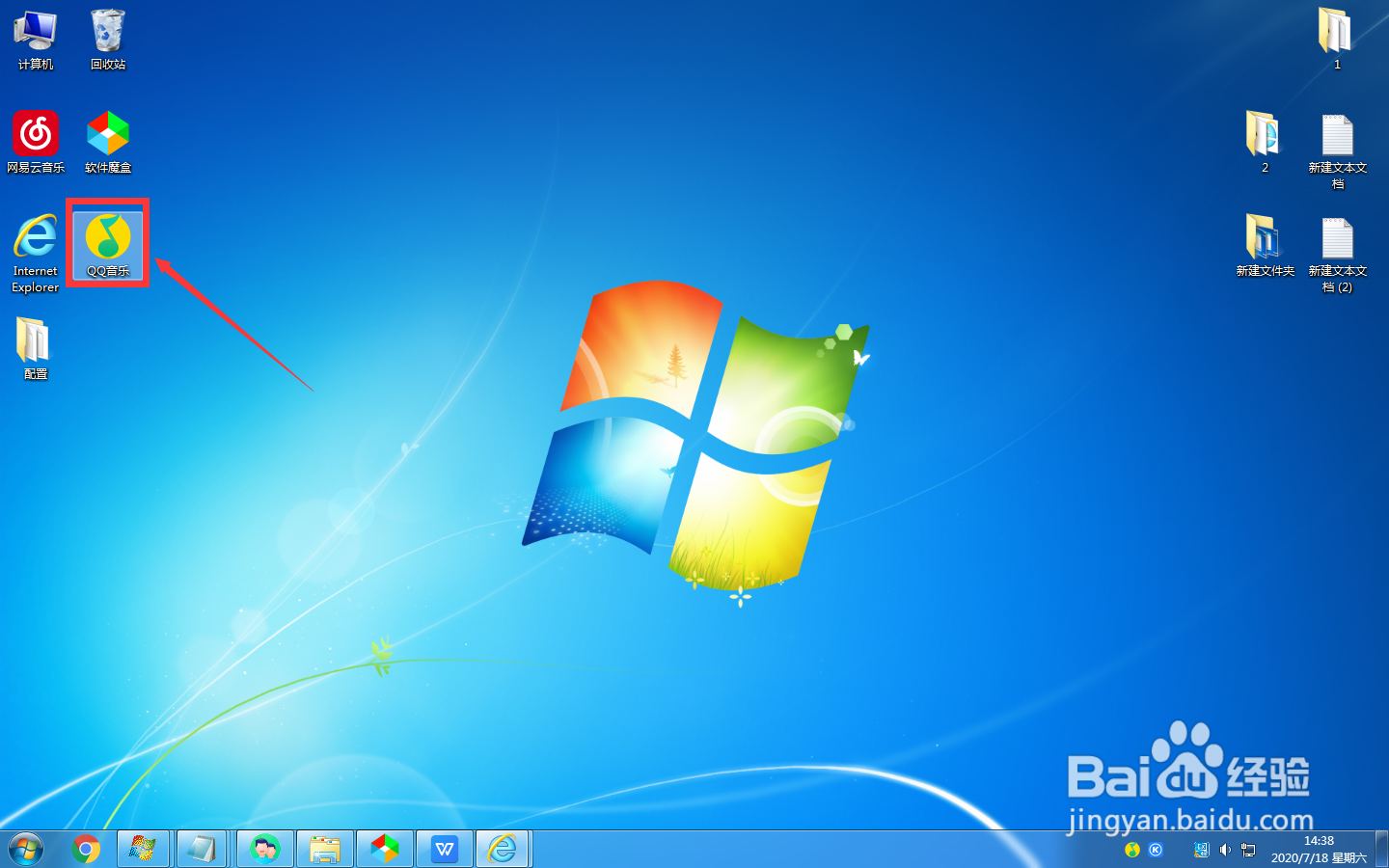Viewport: 1389px width, 868px height.
Task: Open the green two-people avatar taskbar app
Action: click(x=265, y=850)
